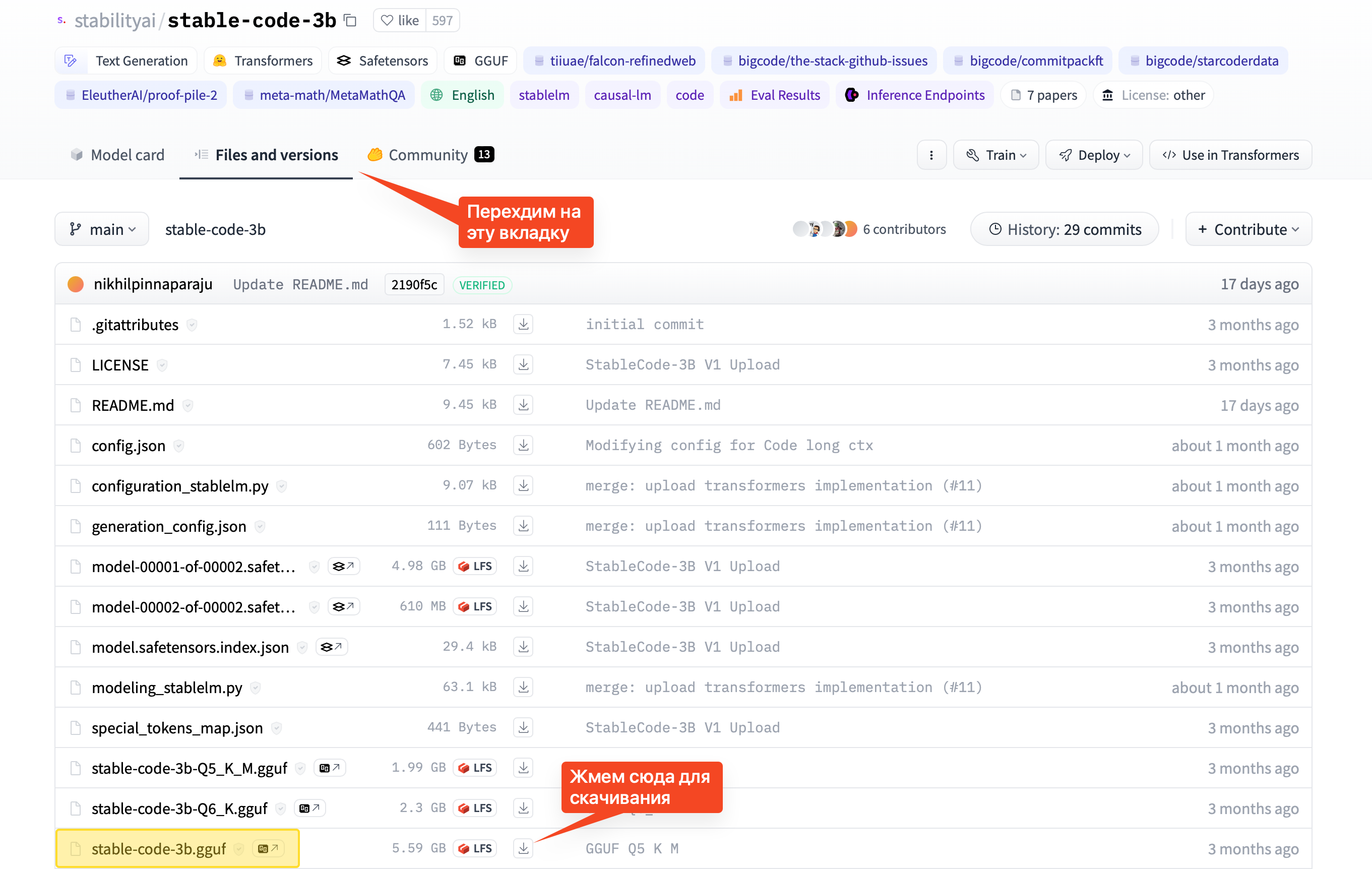Select the GGUF tag
Screen dimensions: 1372x869
480,61
